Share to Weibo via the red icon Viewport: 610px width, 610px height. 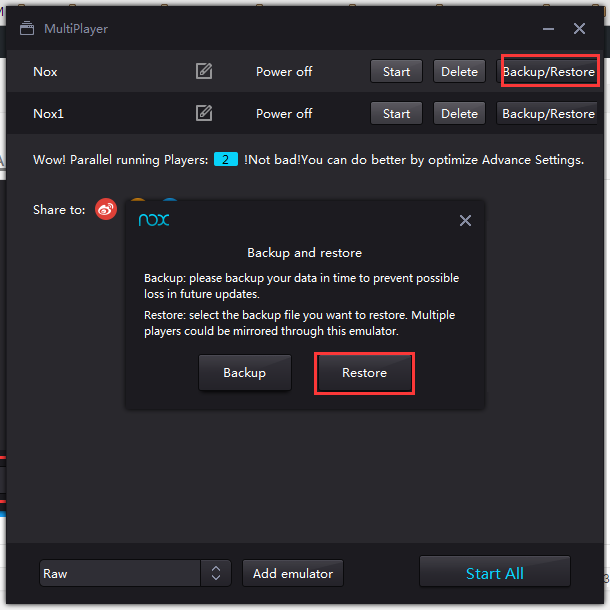pyautogui.click(x=106, y=209)
